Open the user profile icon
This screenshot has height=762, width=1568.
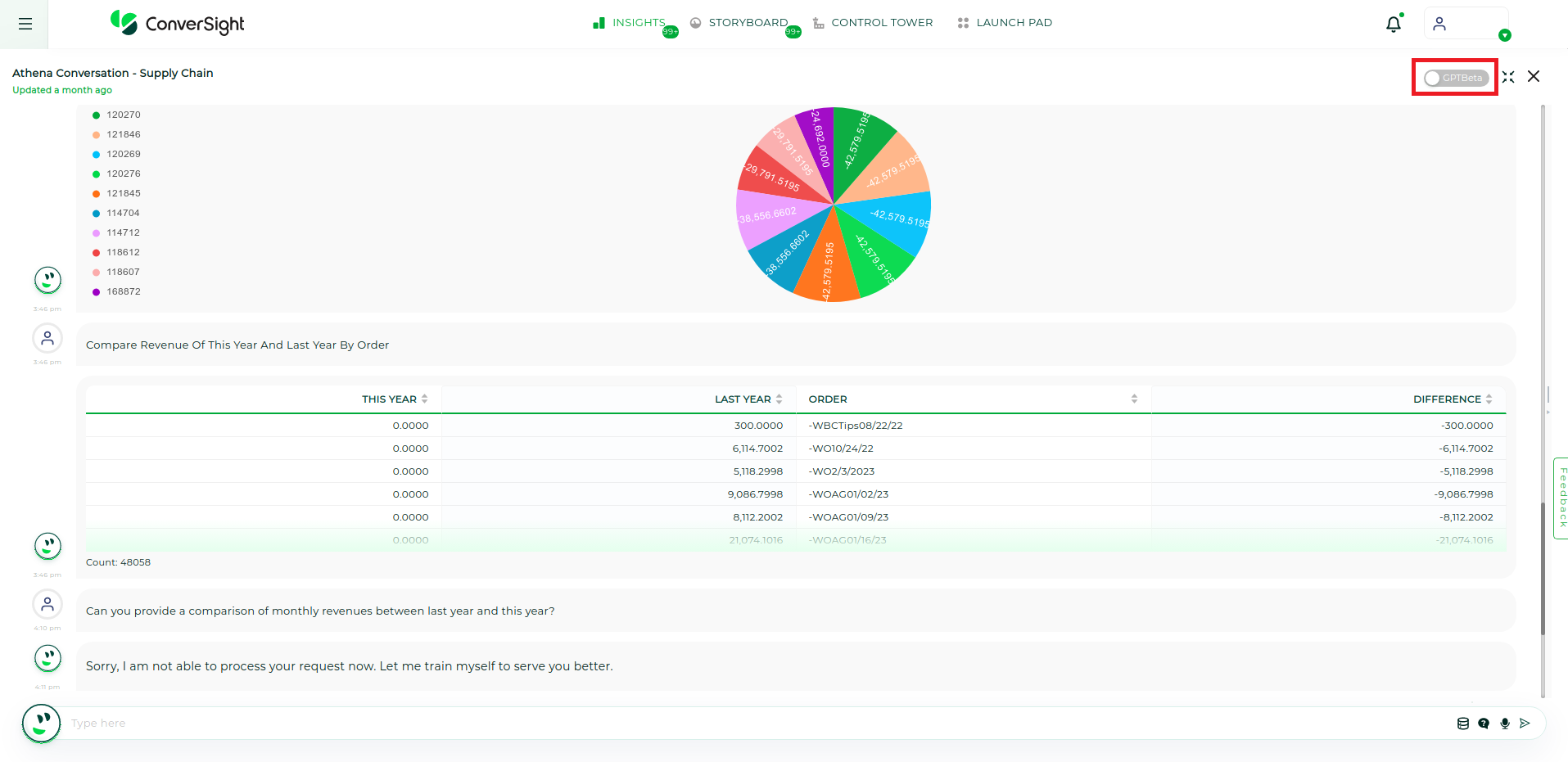(1439, 23)
